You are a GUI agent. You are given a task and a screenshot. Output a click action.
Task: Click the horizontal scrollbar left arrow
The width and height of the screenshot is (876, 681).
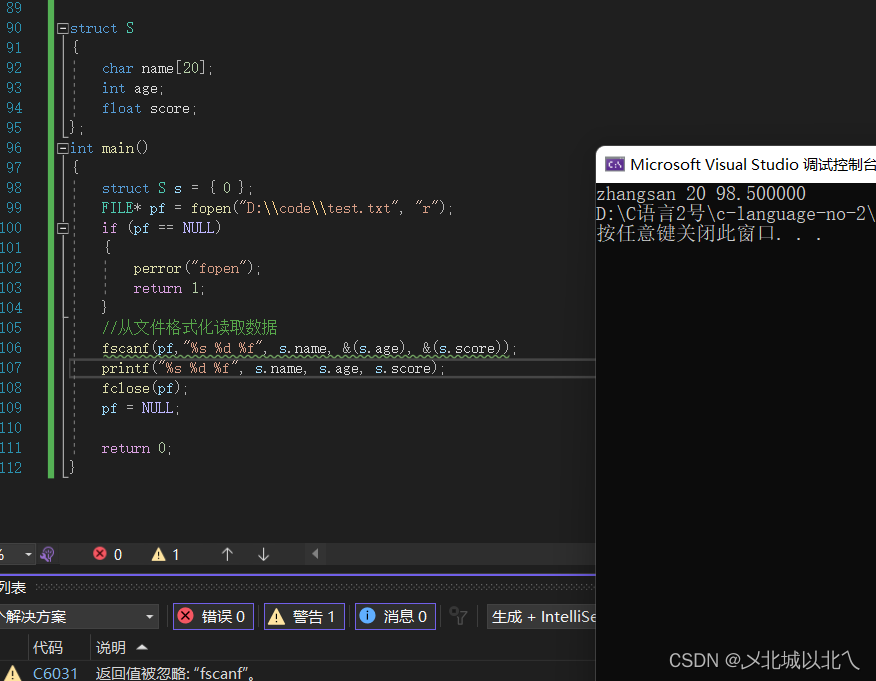click(315, 554)
